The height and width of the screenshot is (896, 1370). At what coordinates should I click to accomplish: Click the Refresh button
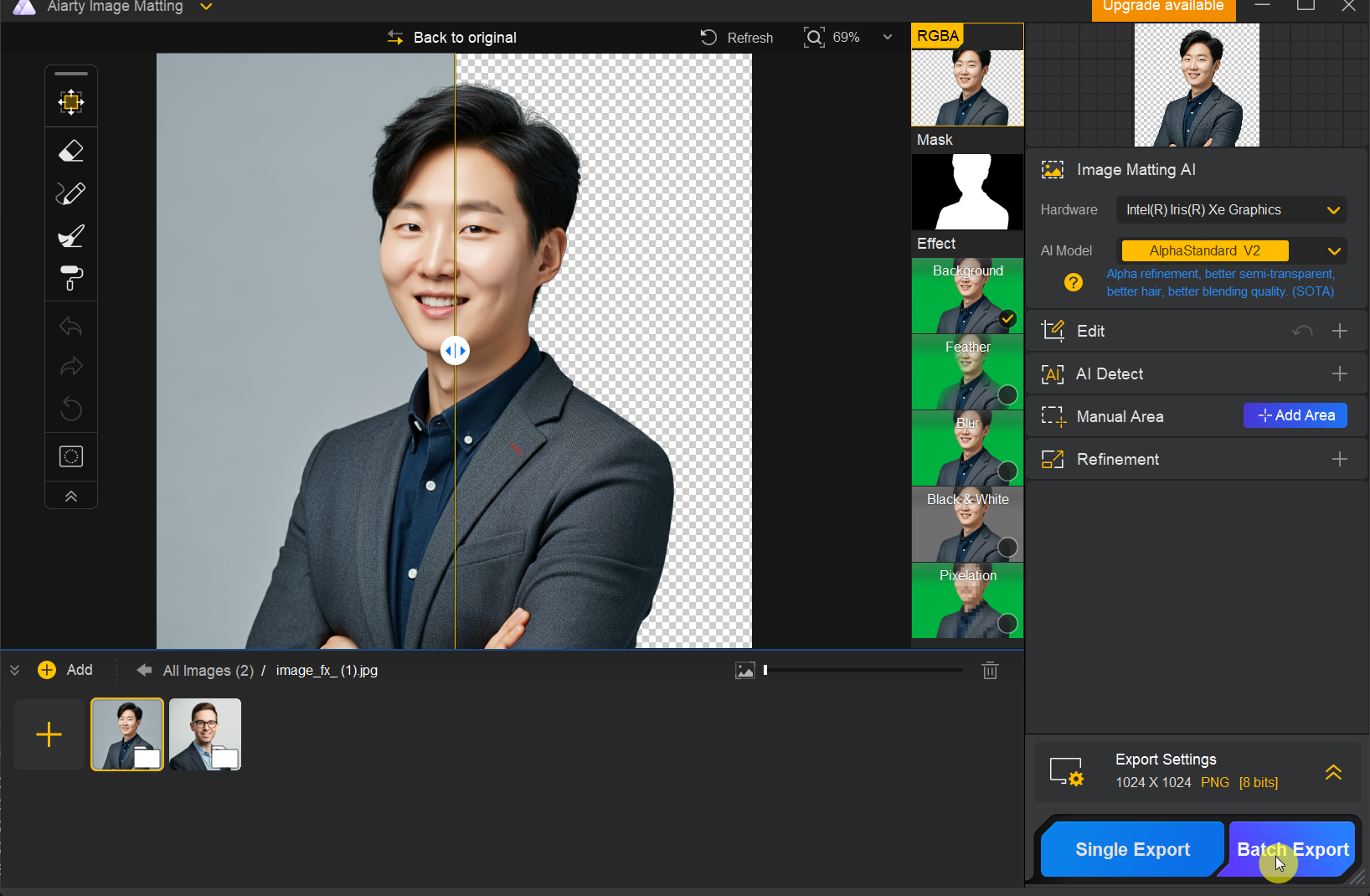[736, 38]
